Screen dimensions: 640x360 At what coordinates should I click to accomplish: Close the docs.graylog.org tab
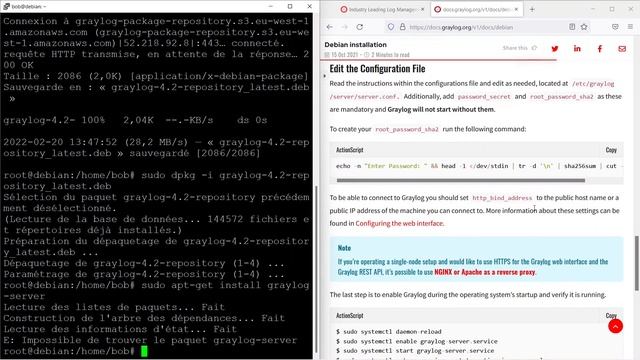coord(516,9)
